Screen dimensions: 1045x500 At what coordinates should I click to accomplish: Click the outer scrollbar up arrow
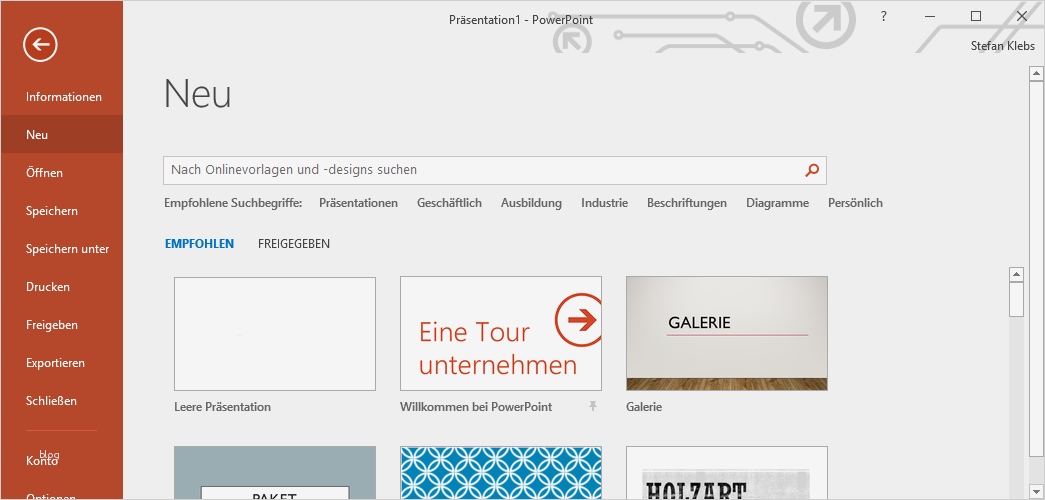[1036, 72]
